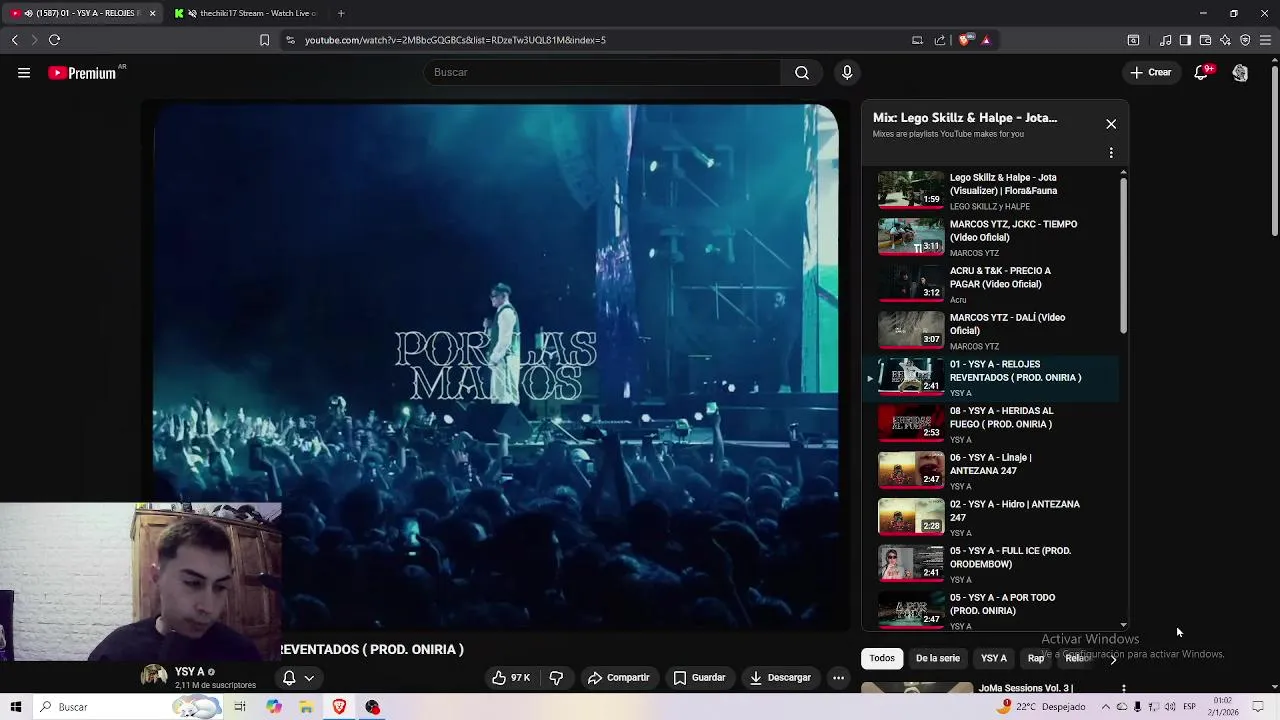
Task: Open more actions ellipsis below video
Action: (839, 677)
